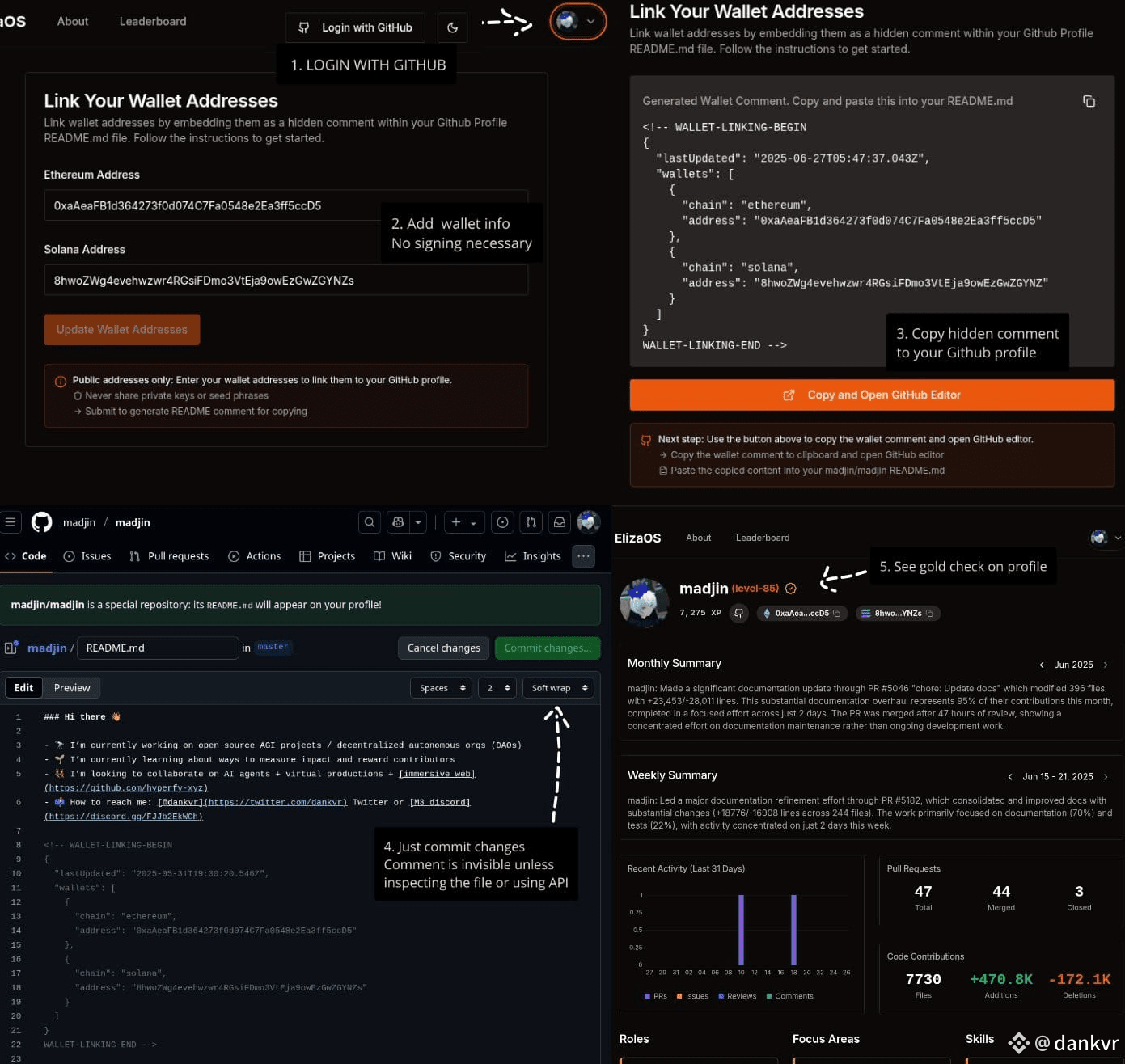Toggle the Issues series in the activity chart legend
The width and height of the screenshot is (1125, 1064).
click(692, 996)
